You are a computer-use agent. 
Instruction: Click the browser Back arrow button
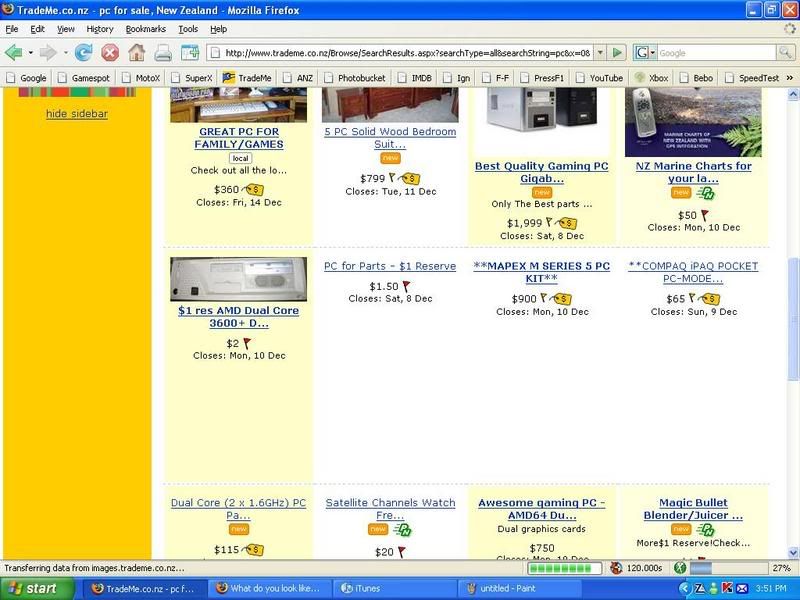(x=14, y=53)
